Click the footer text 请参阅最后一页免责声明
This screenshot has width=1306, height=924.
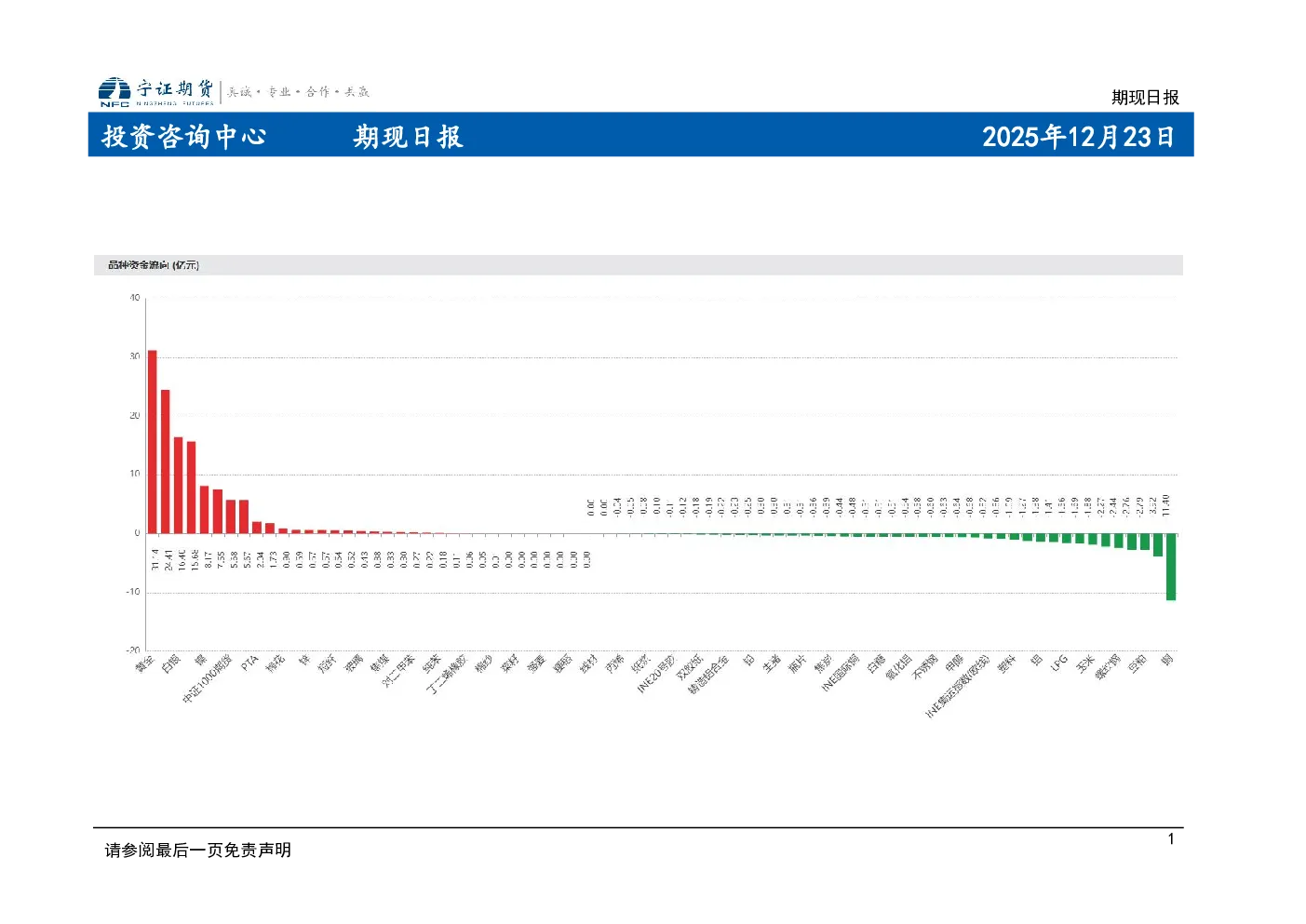198,850
